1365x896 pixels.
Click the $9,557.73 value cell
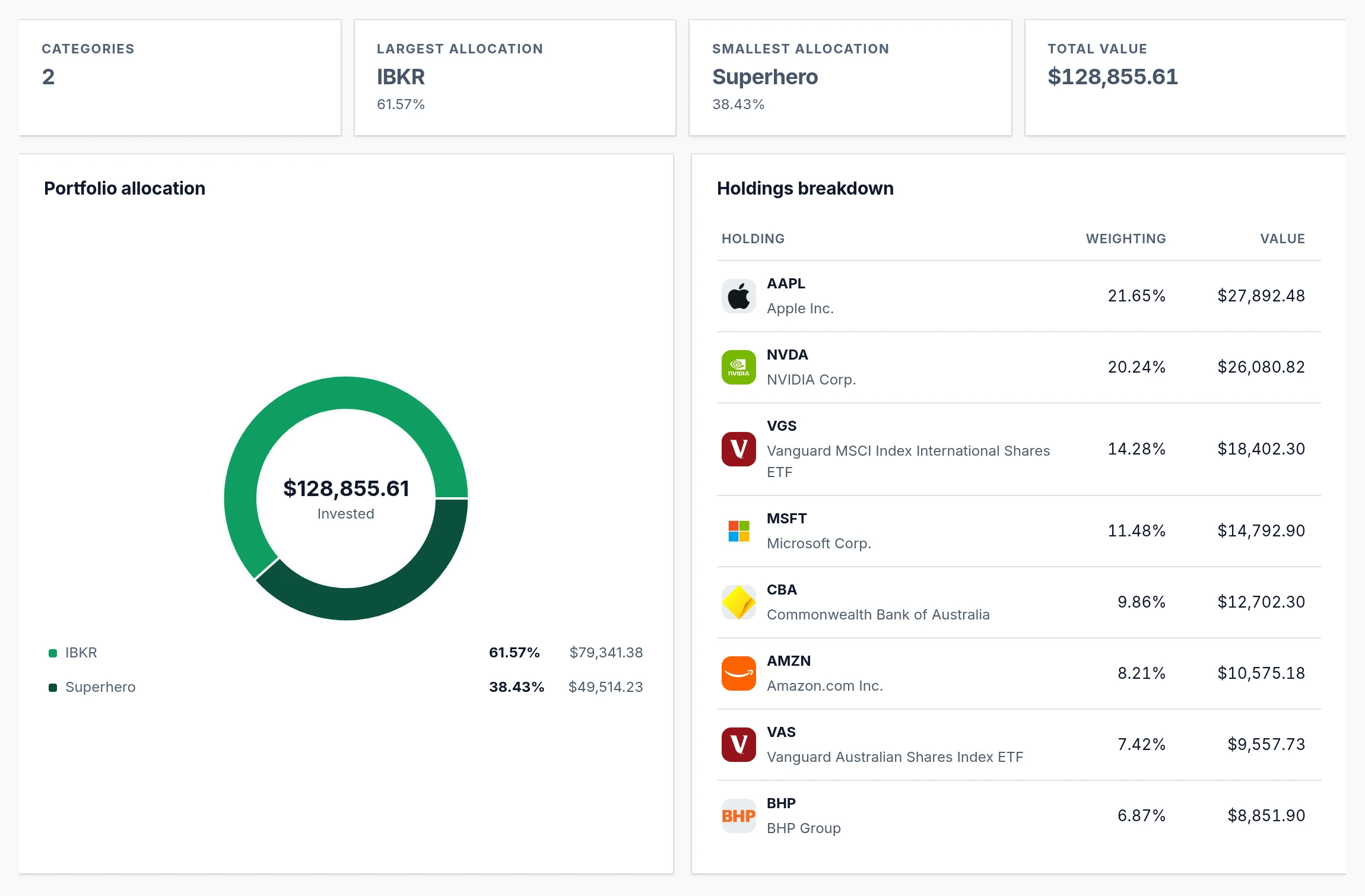click(x=1266, y=745)
